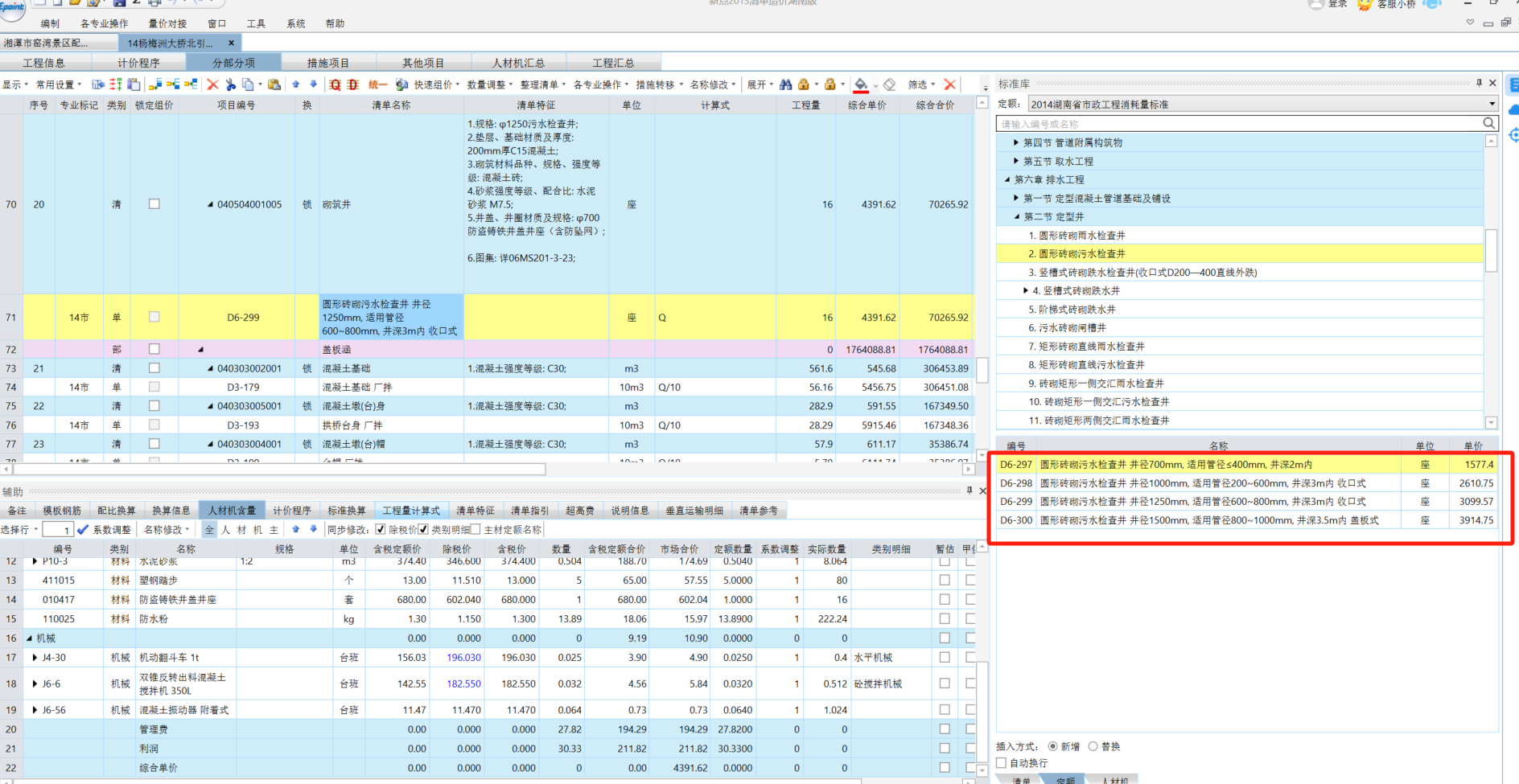Screen dimensions: 1519x784
Task: Select the 替换 insert mode radio button
Action: pyautogui.click(x=1093, y=746)
